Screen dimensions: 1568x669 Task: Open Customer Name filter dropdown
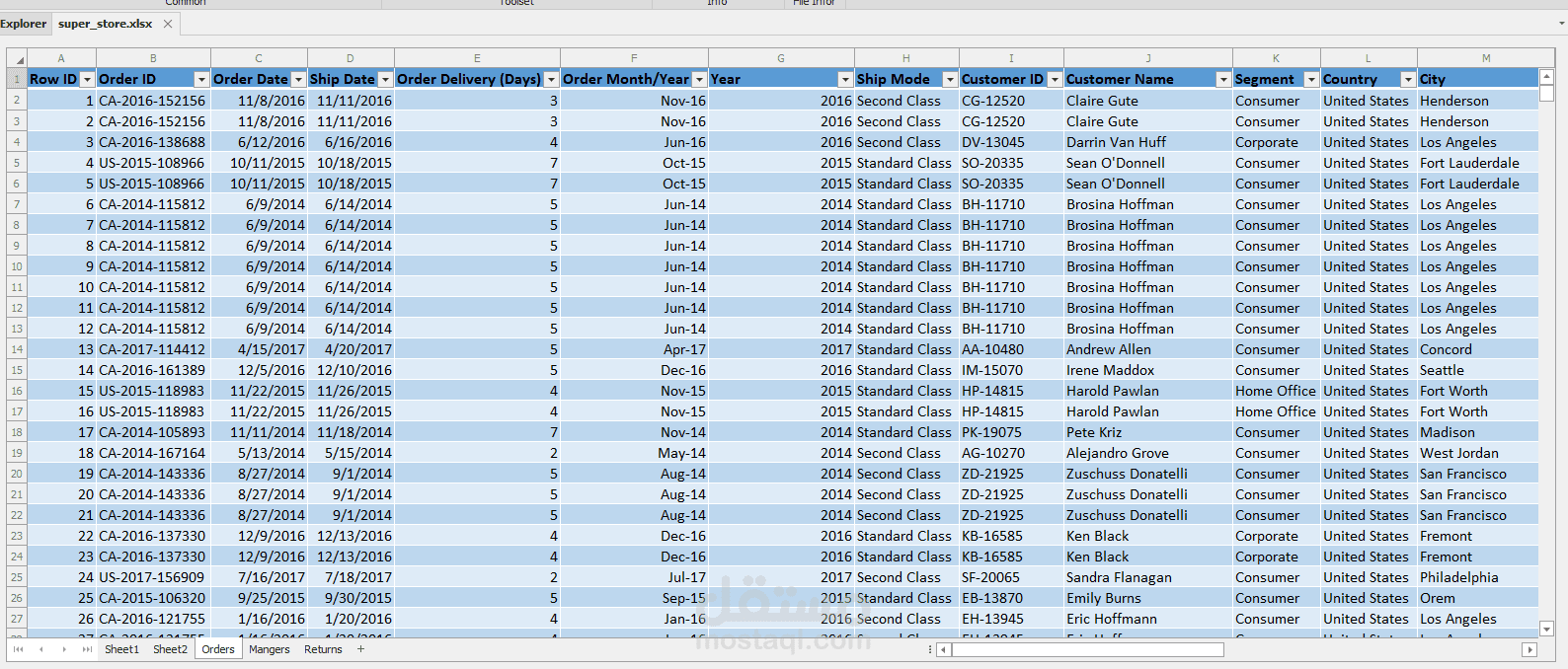(1223, 79)
